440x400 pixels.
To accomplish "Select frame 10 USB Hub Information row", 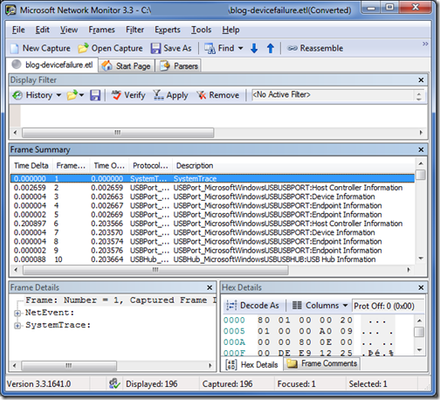I will coord(212,259).
